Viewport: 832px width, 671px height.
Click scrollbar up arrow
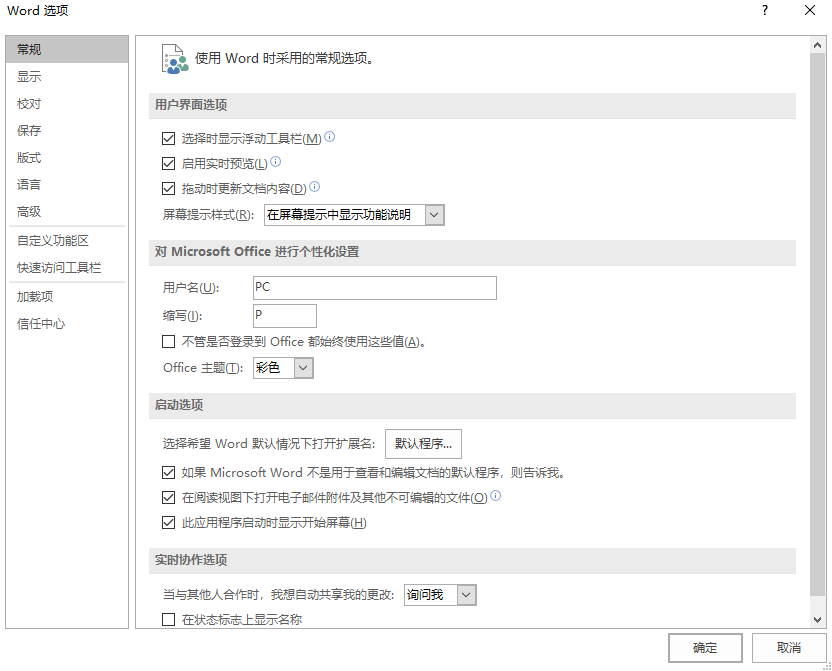coord(818,46)
